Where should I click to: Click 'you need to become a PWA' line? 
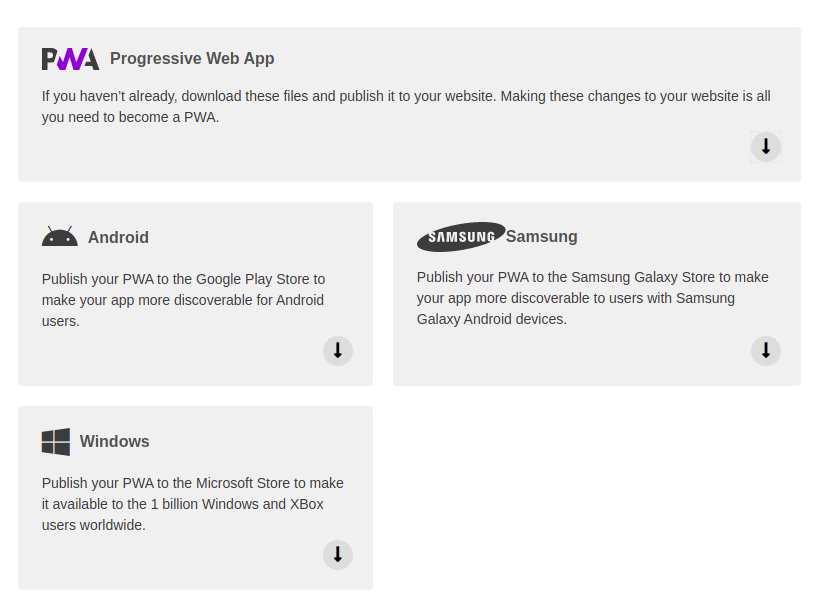(x=130, y=117)
